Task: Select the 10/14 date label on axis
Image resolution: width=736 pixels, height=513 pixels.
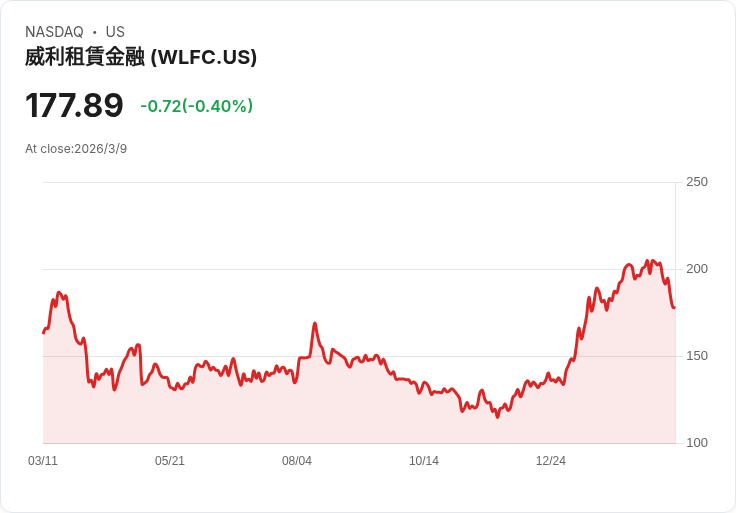Action: pos(424,461)
